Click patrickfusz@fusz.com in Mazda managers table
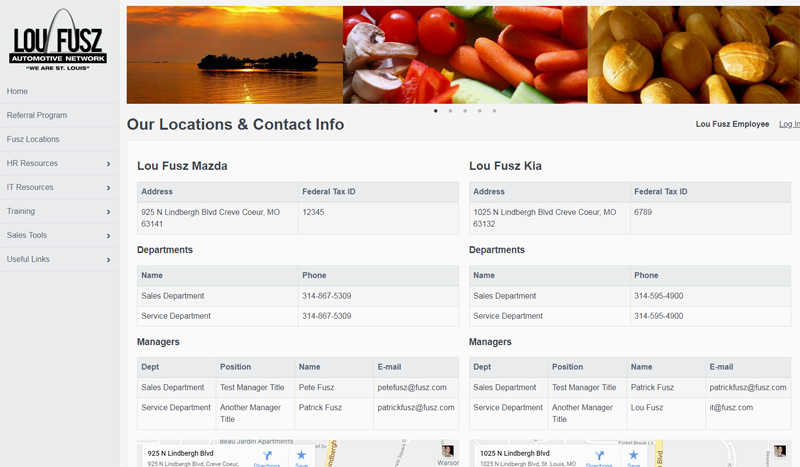 tap(416, 407)
